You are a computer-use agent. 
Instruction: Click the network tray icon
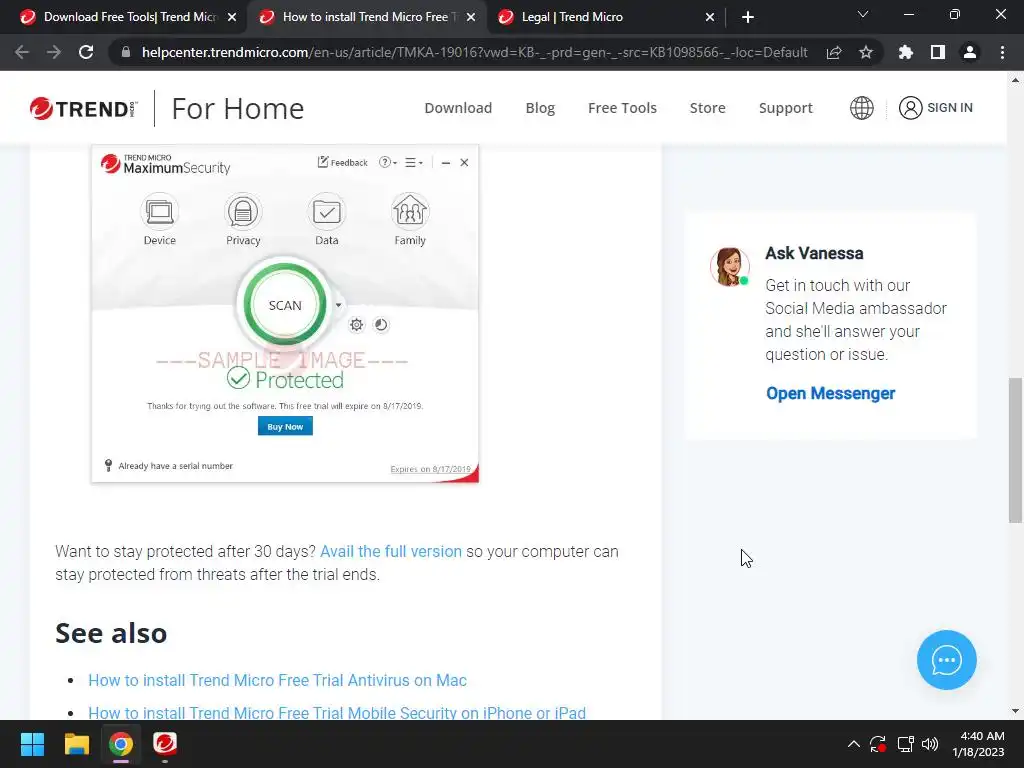coord(905,744)
